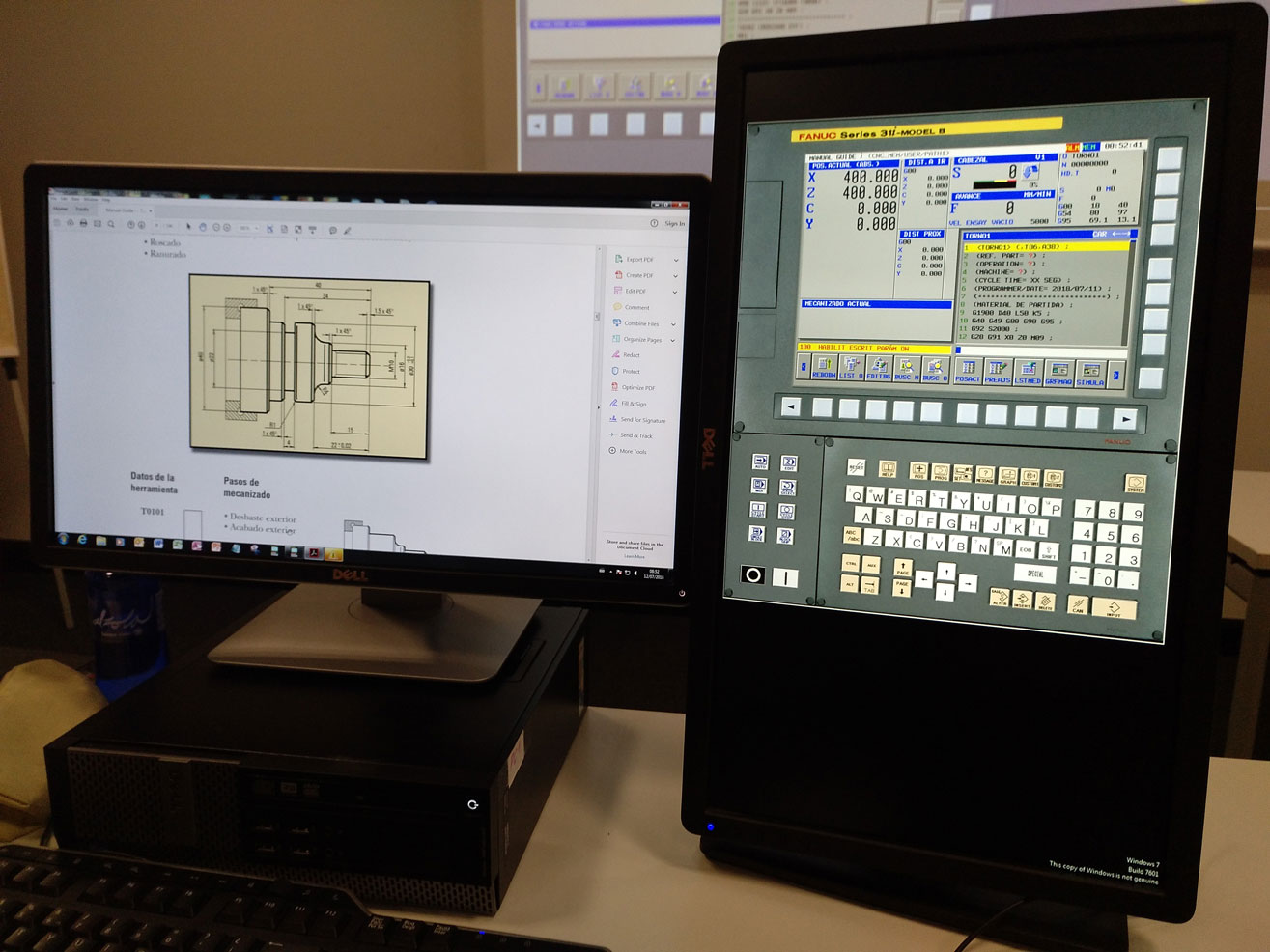Tap the ALTER edit key
Screen dimensions: 1270x952
point(1000,597)
